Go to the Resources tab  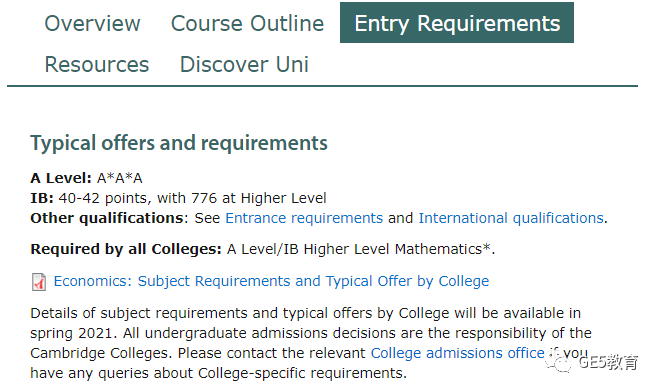[97, 65]
